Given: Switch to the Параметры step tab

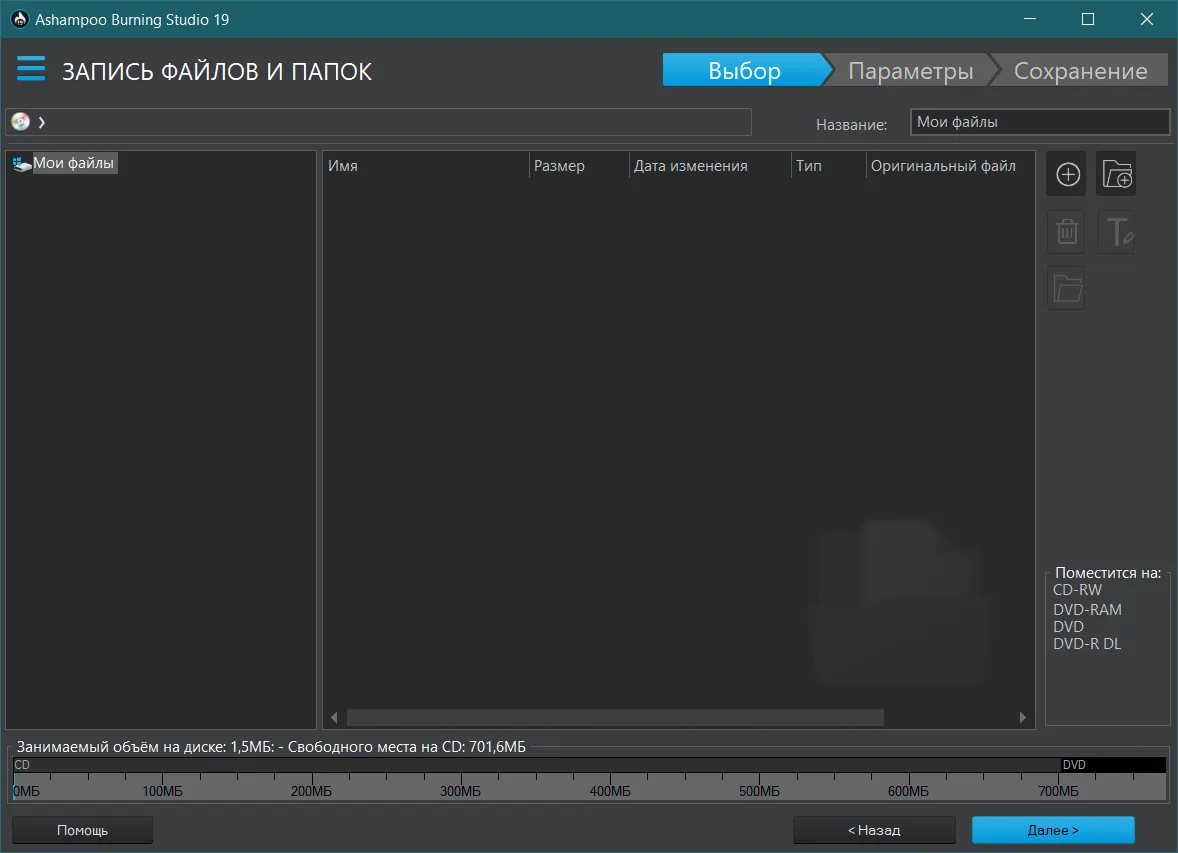Looking at the screenshot, I should coord(910,70).
